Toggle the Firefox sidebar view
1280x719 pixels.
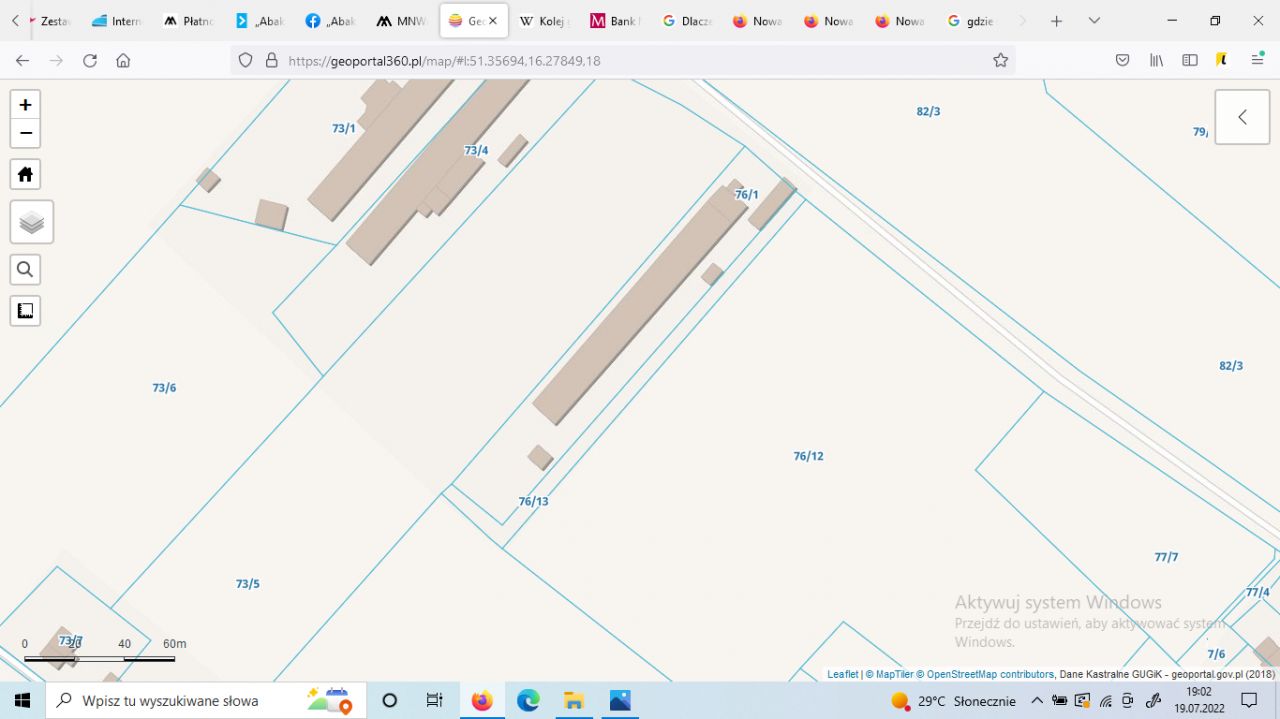coord(1190,60)
